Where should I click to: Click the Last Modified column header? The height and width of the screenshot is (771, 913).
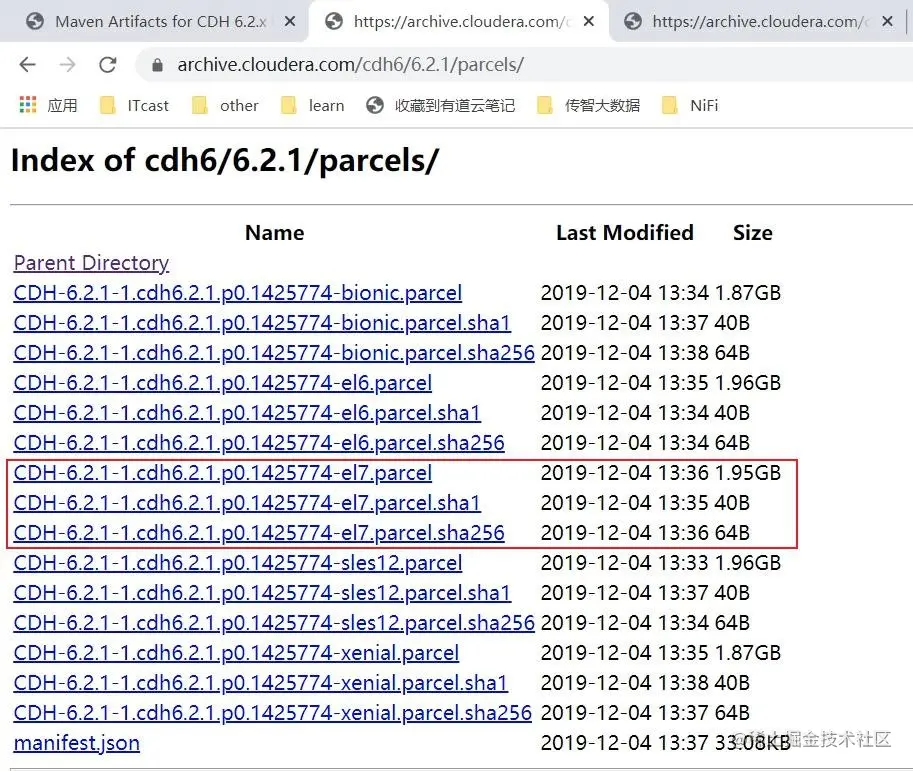point(625,233)
